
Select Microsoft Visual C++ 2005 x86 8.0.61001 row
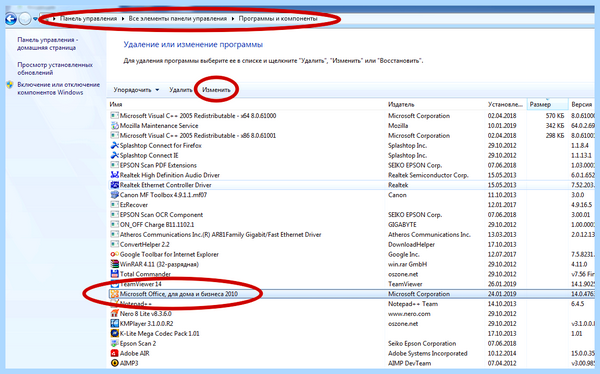click(352, 136)
